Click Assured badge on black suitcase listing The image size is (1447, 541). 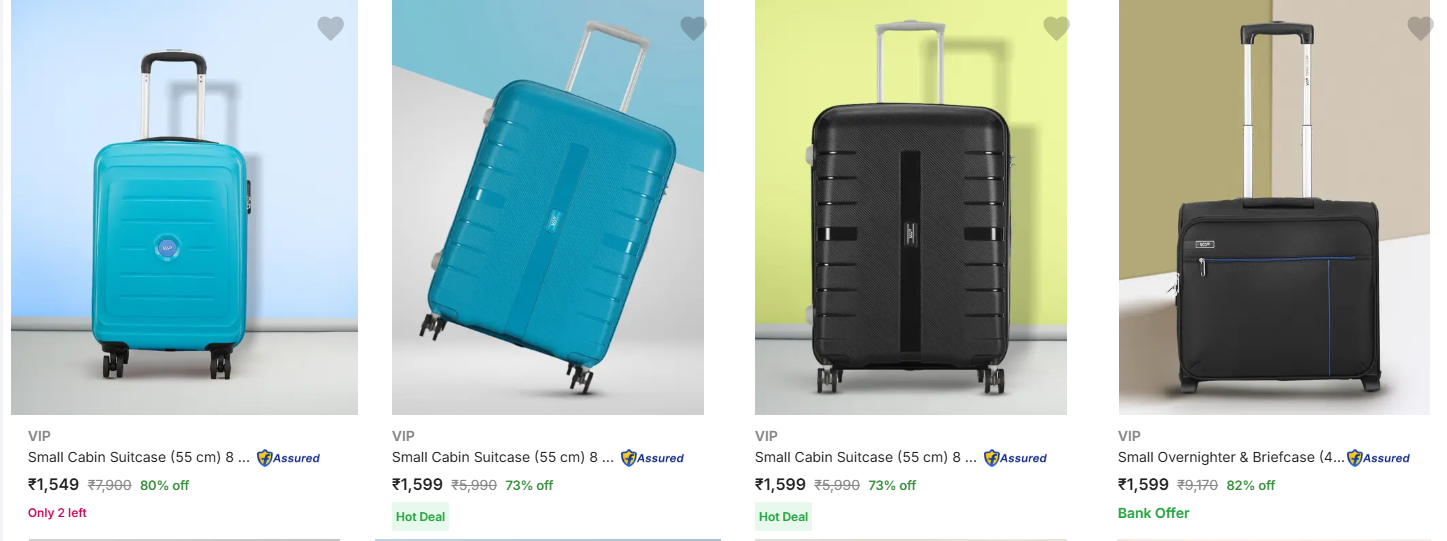click(1015, 458)
